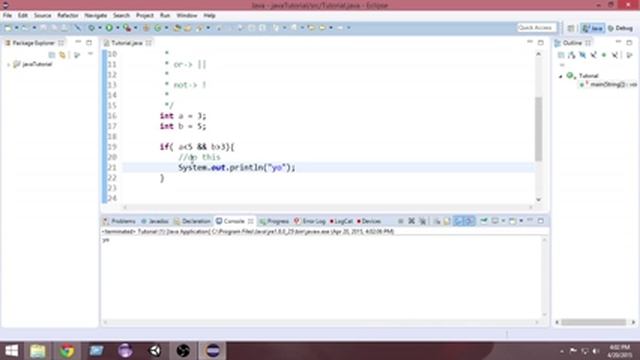Click the Open Type icon in toolbar
Viewport: 640px width, 360px height.
tap(177, 28)
